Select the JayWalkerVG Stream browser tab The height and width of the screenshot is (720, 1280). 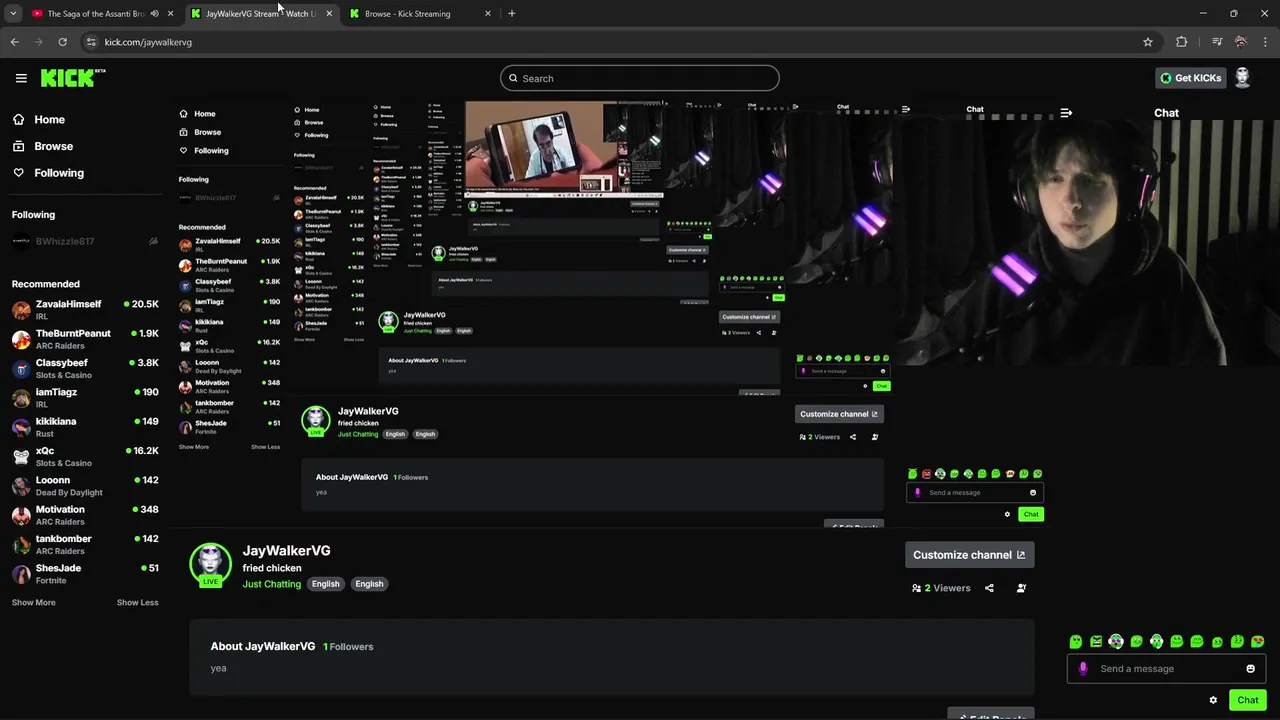tap(262, 14)
